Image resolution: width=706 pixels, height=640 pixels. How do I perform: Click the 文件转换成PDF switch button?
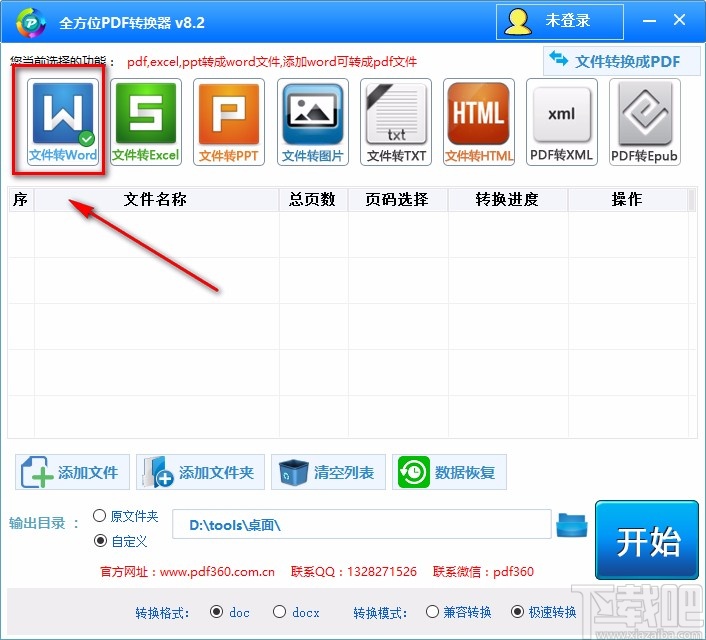coord(621,61)
